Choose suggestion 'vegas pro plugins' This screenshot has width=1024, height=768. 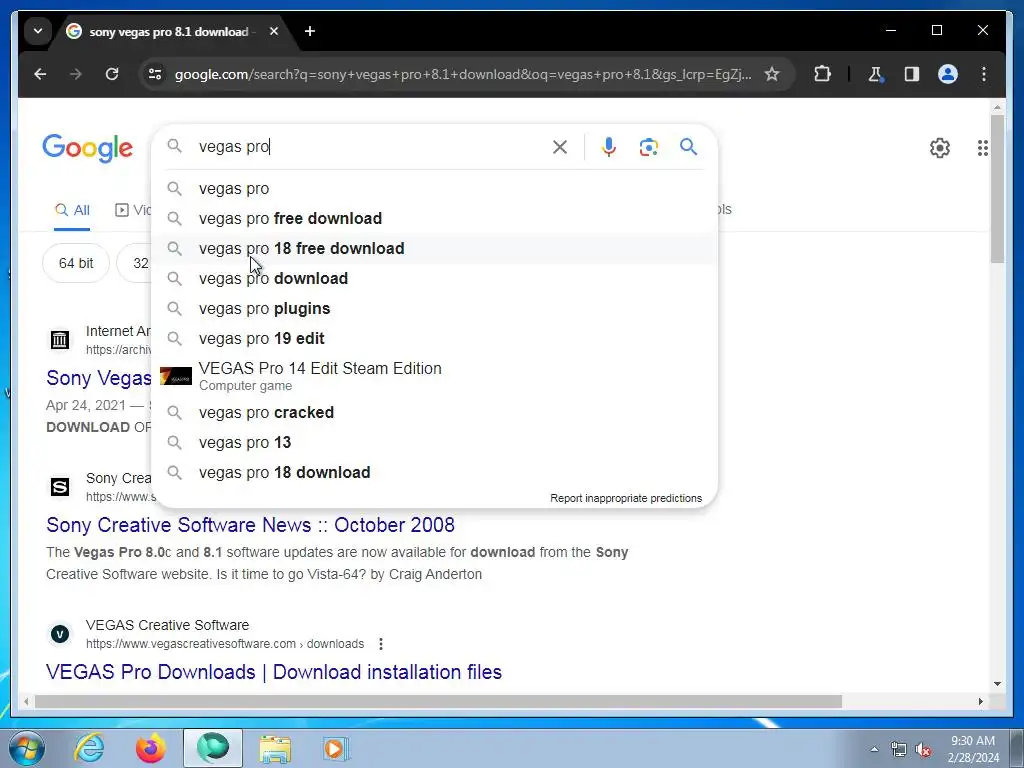pyautogui.click(x=434, y=309)
